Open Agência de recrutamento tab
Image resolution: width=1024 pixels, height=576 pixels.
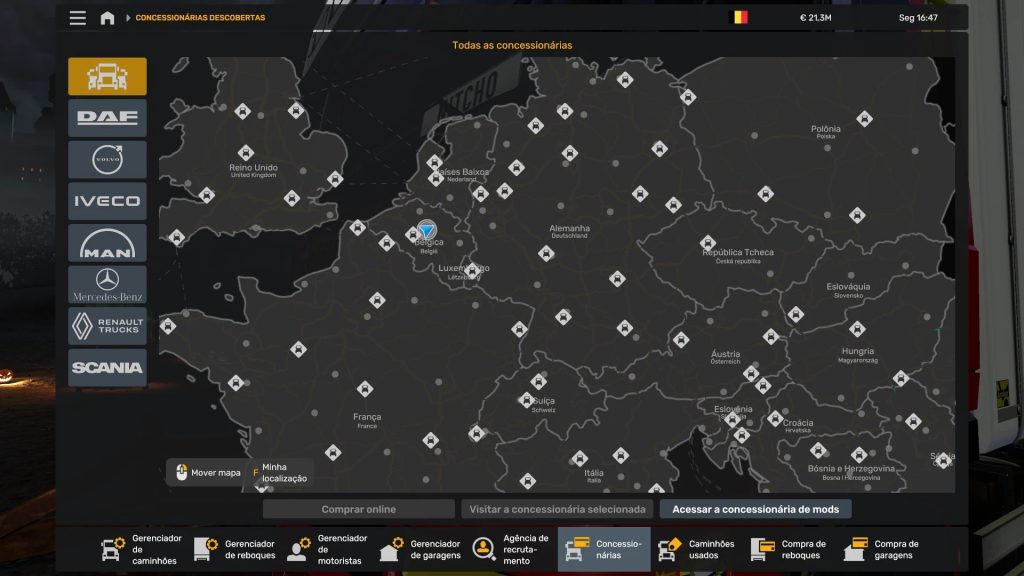click(x=513, y=549)
